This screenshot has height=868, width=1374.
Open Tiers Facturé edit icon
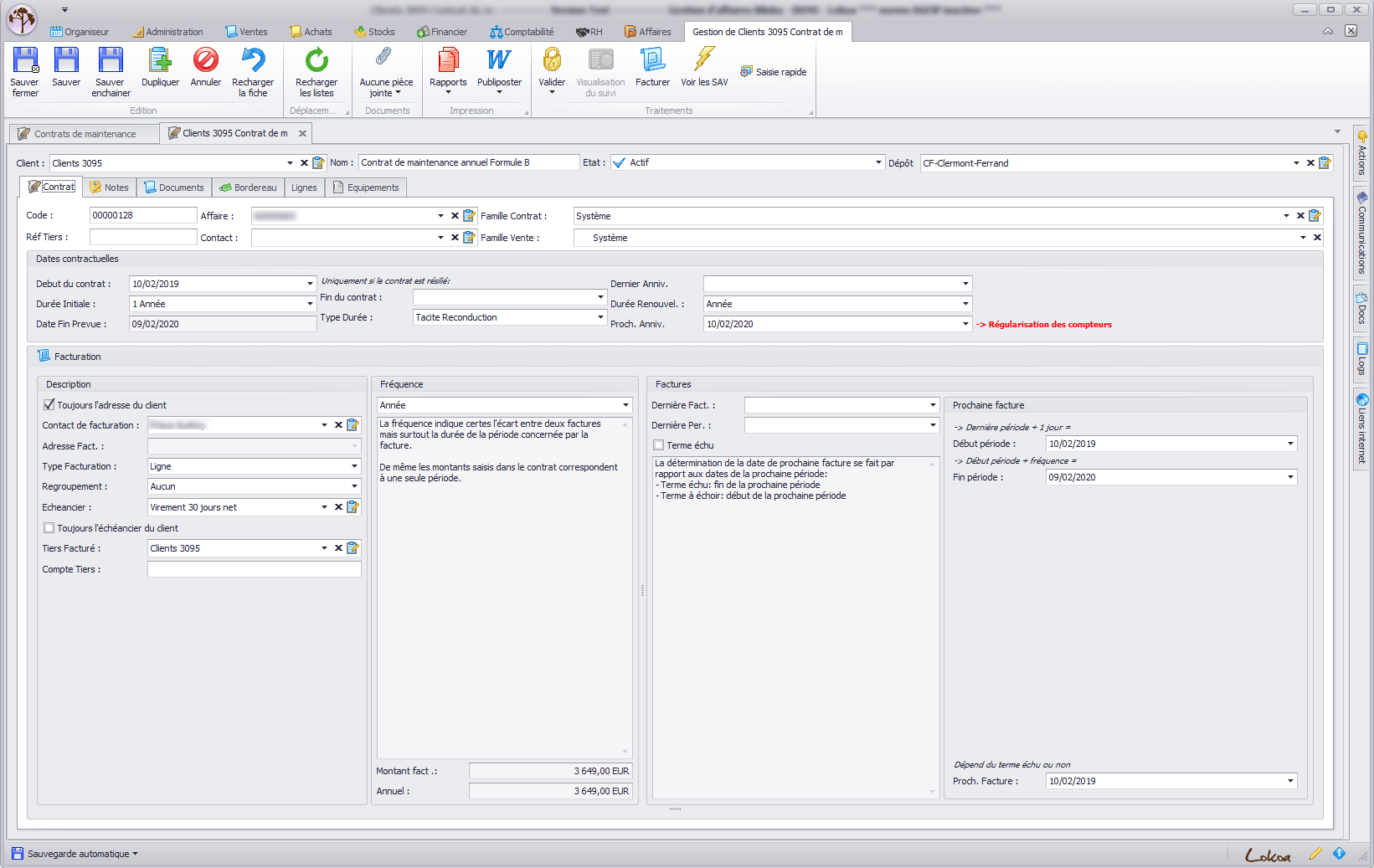tap(353, 548)
